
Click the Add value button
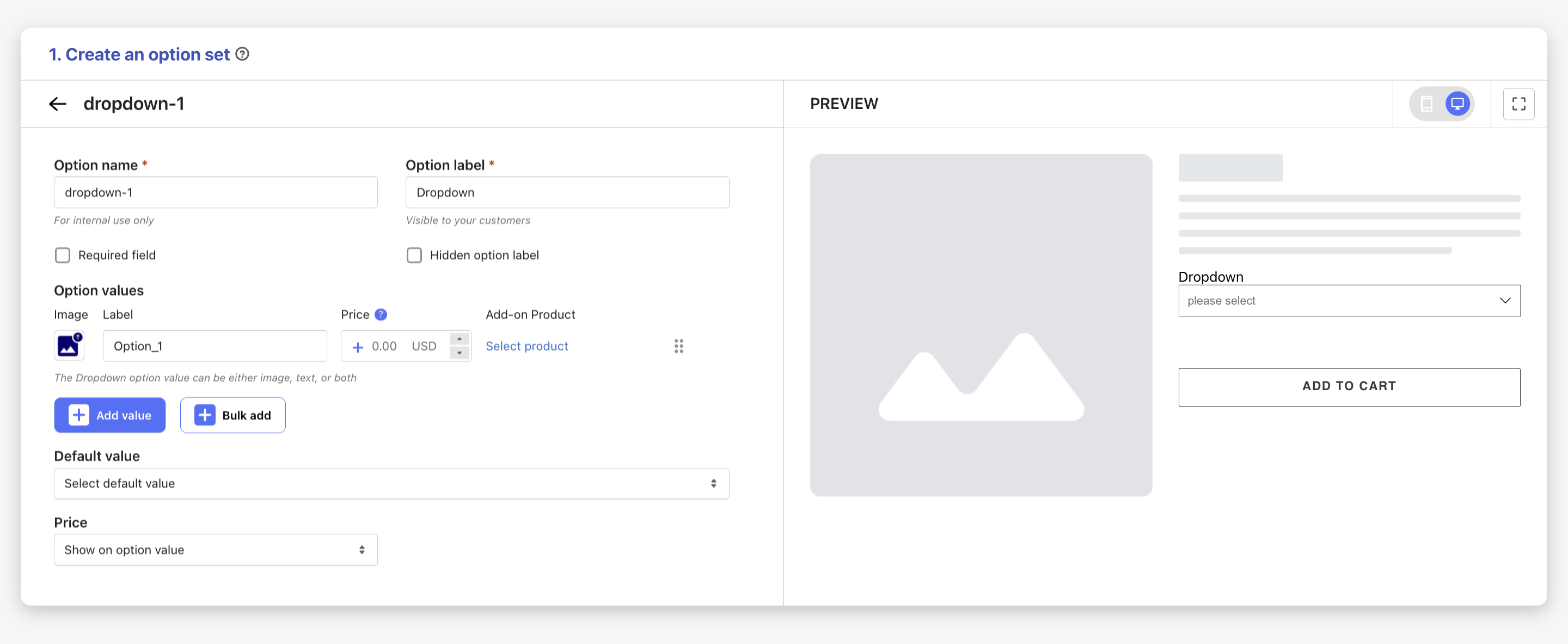(110, 415)
